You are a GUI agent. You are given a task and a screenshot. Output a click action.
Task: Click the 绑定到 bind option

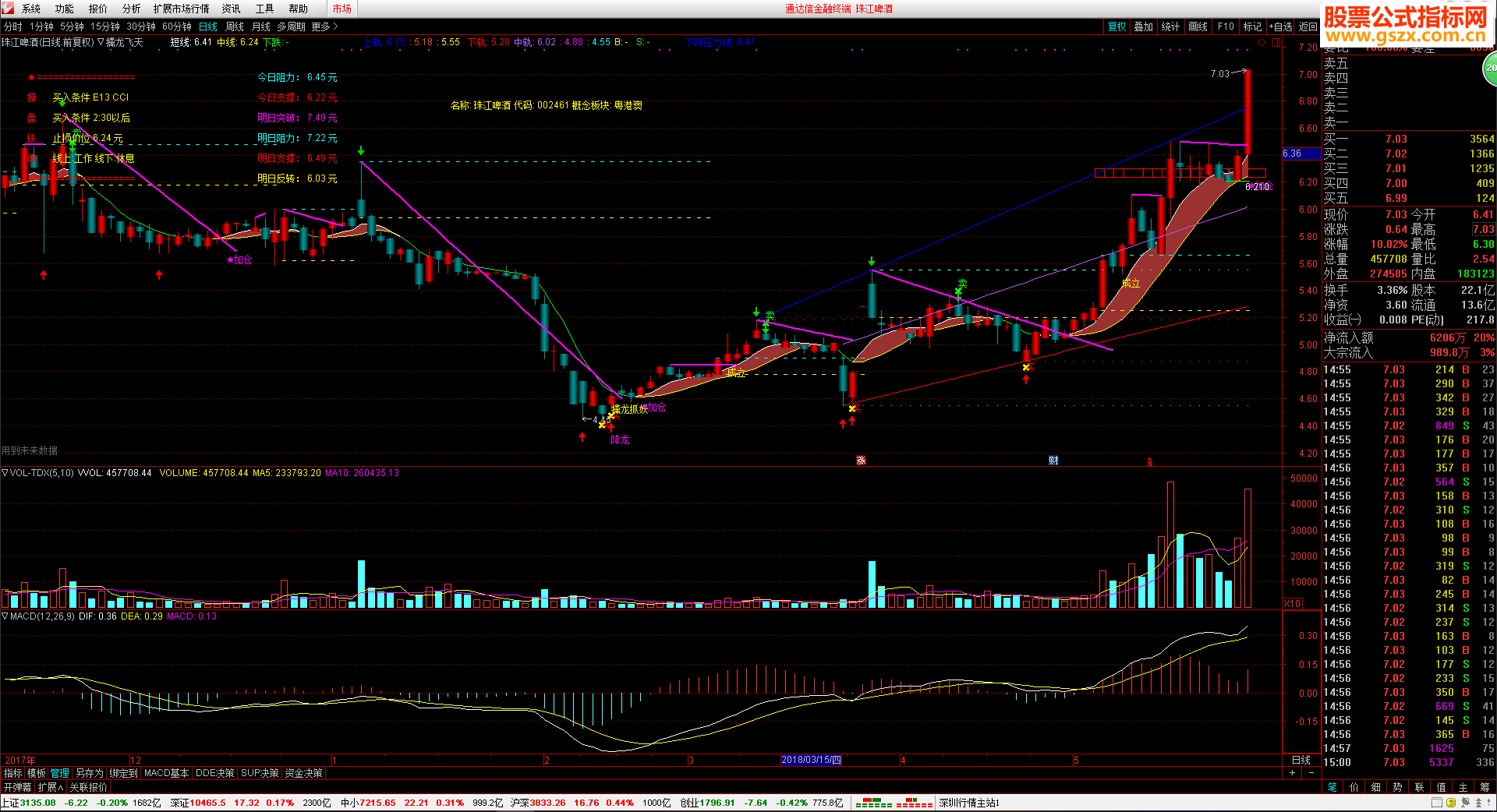(123, 773)
